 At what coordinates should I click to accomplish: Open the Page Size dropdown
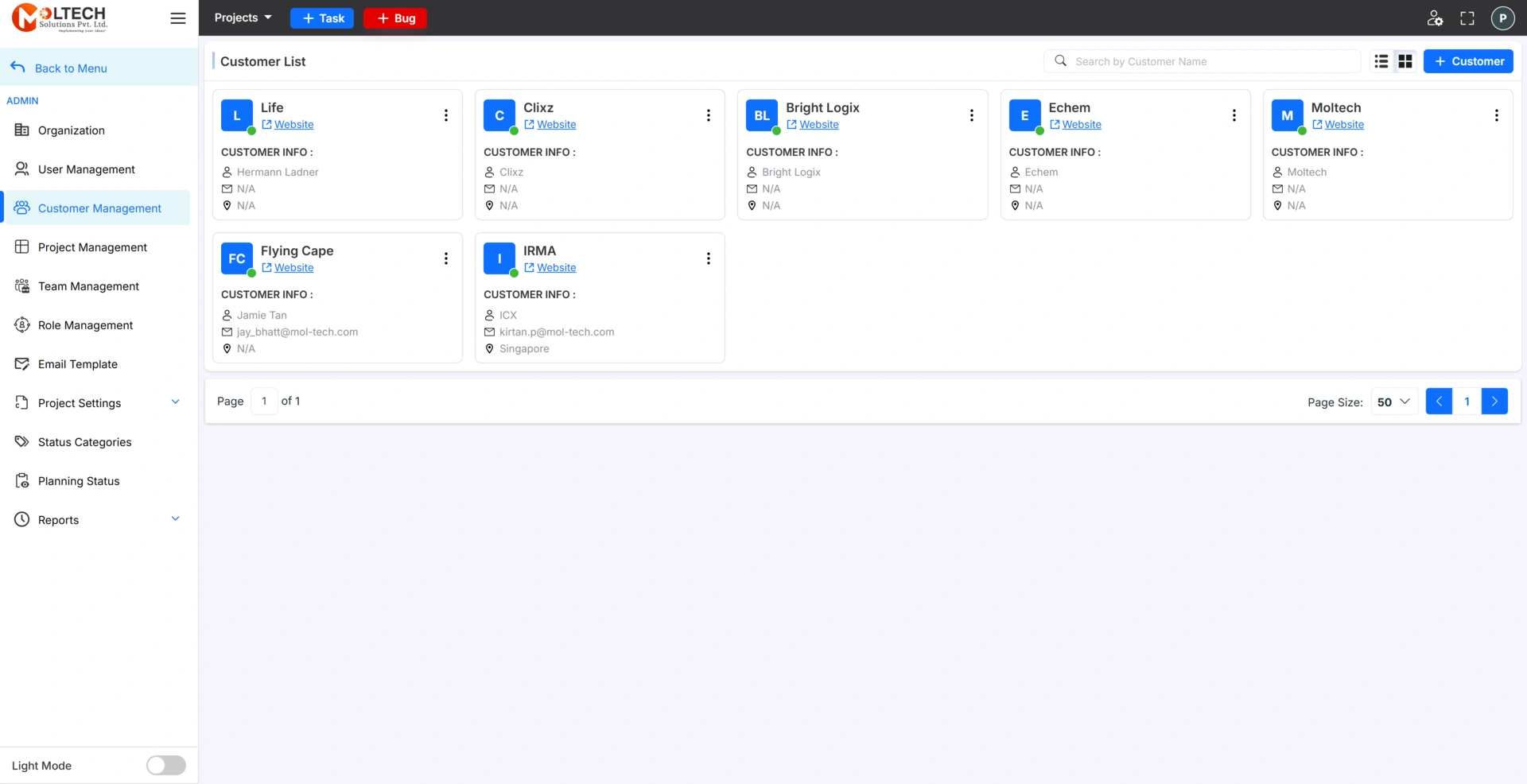coord(1393,402)
